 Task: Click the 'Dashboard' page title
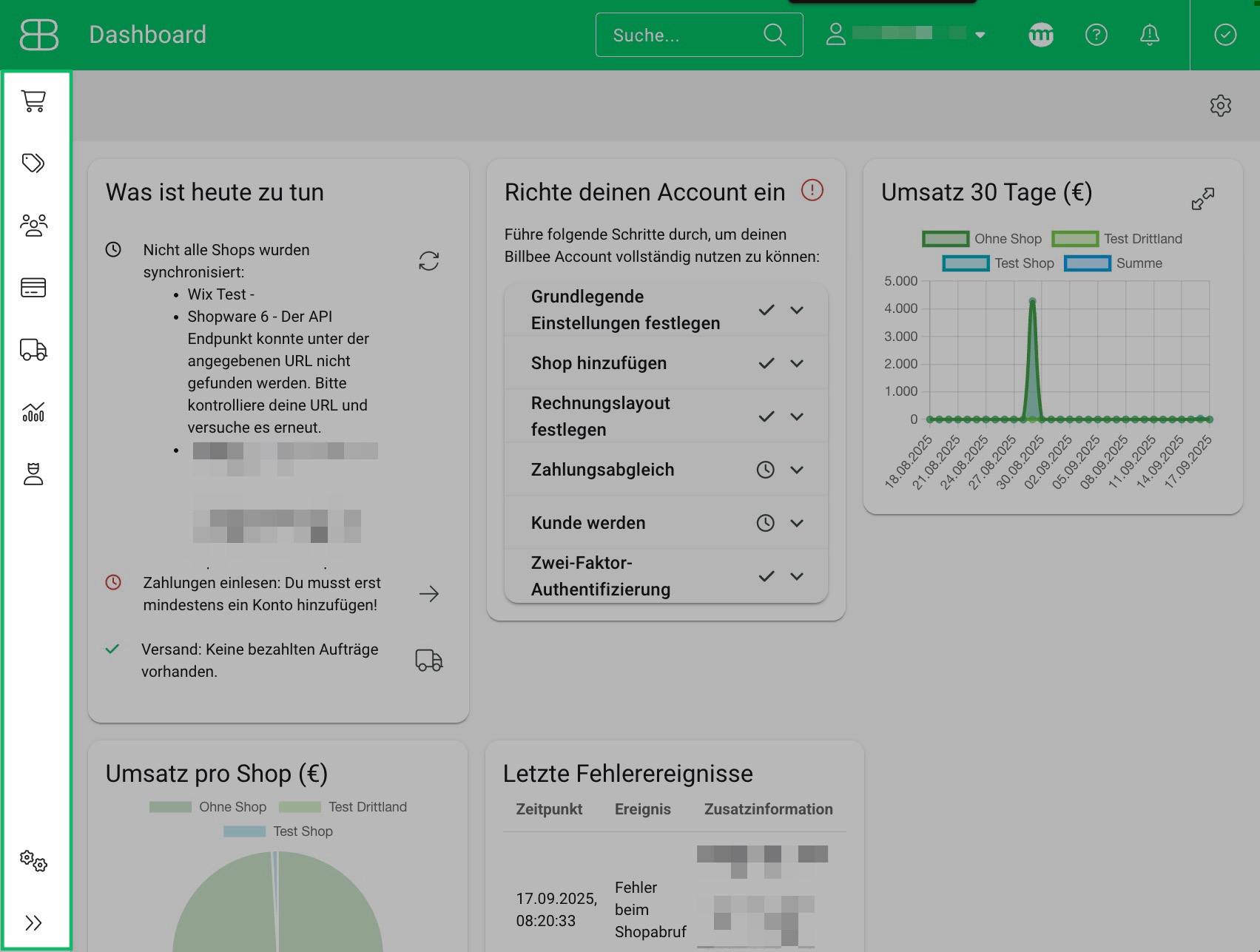click(148, 35)
